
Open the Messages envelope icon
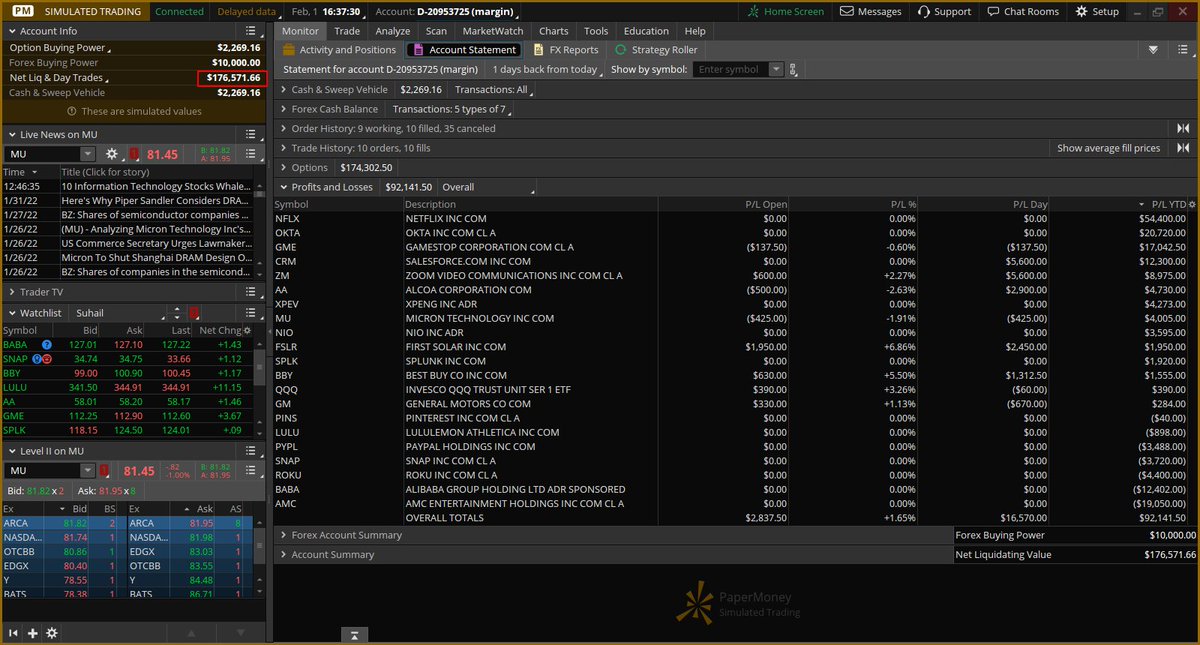pyautogui.click(x=847, y=11)
